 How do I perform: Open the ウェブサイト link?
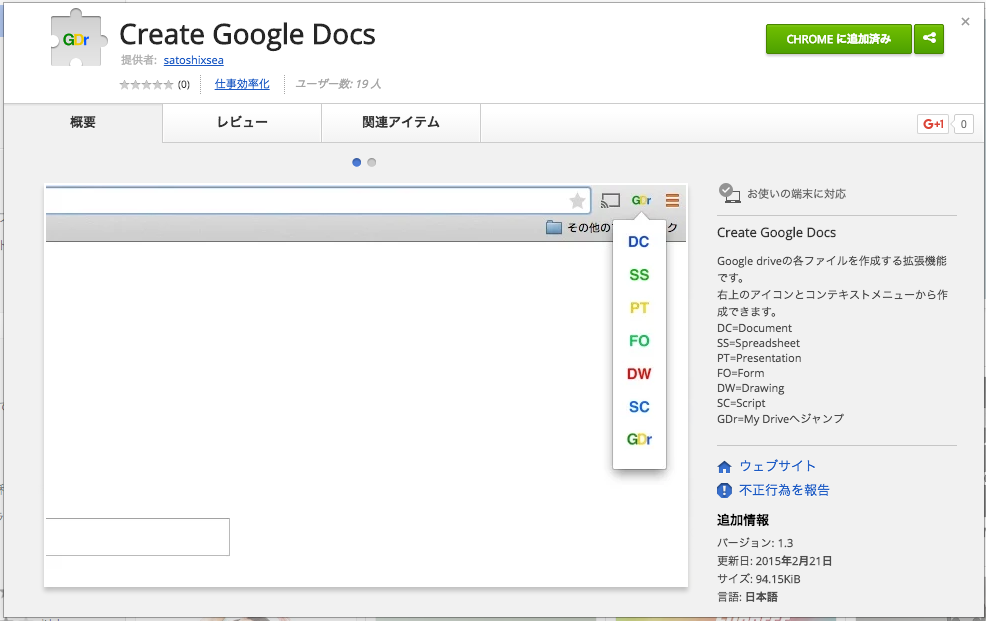click(777, 466)
